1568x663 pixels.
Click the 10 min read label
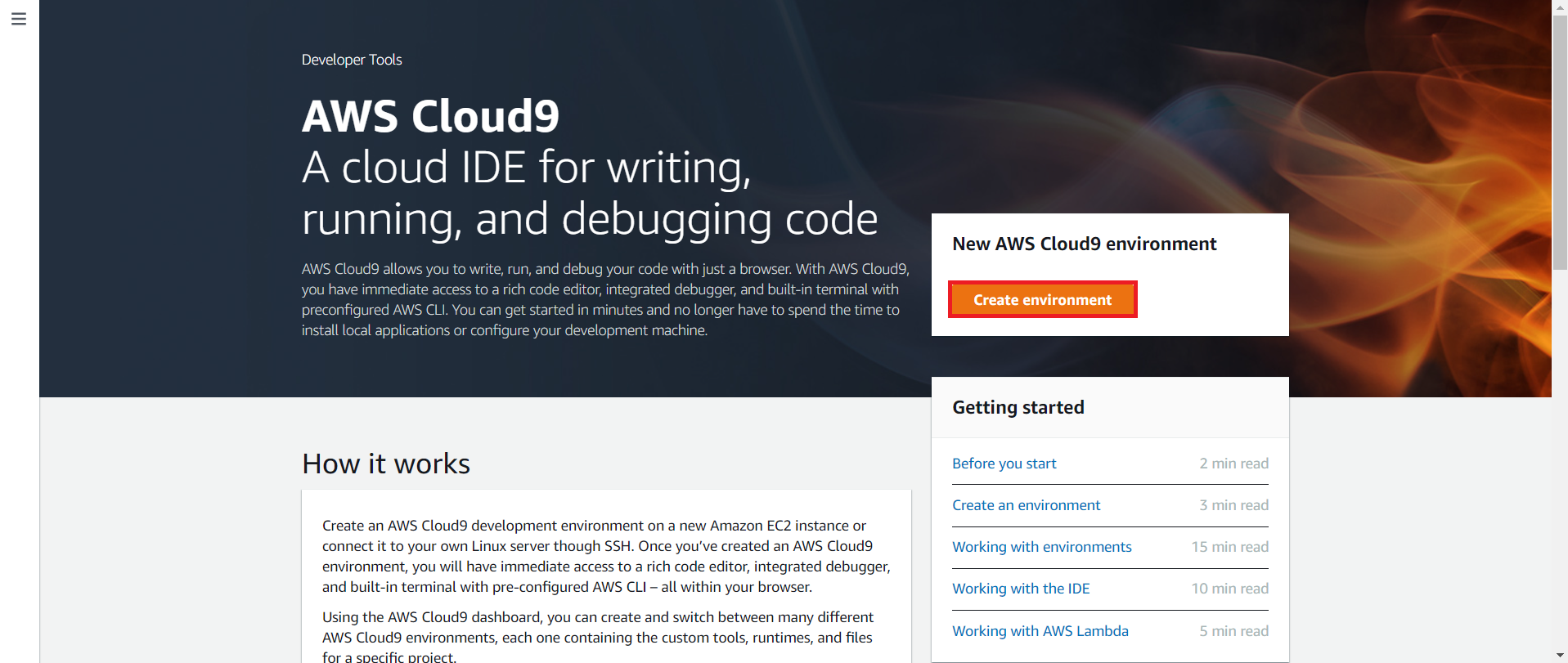point(1229,589)
